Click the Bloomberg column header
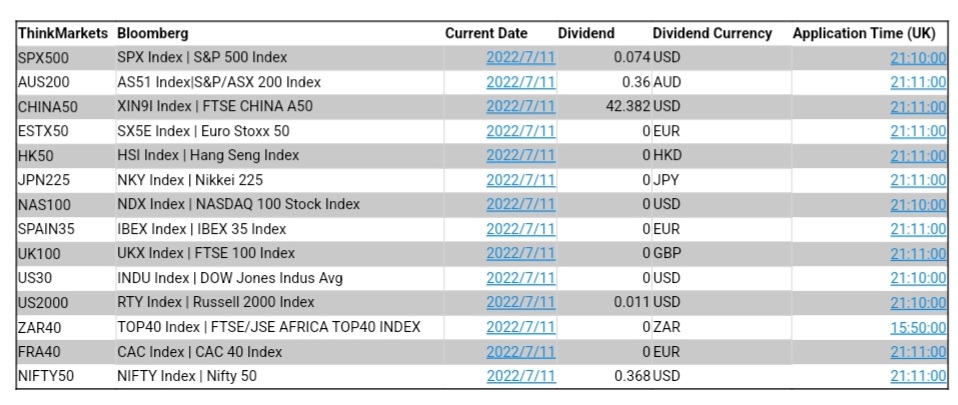This screenshot has width=958, height=405. coord(152,33)
